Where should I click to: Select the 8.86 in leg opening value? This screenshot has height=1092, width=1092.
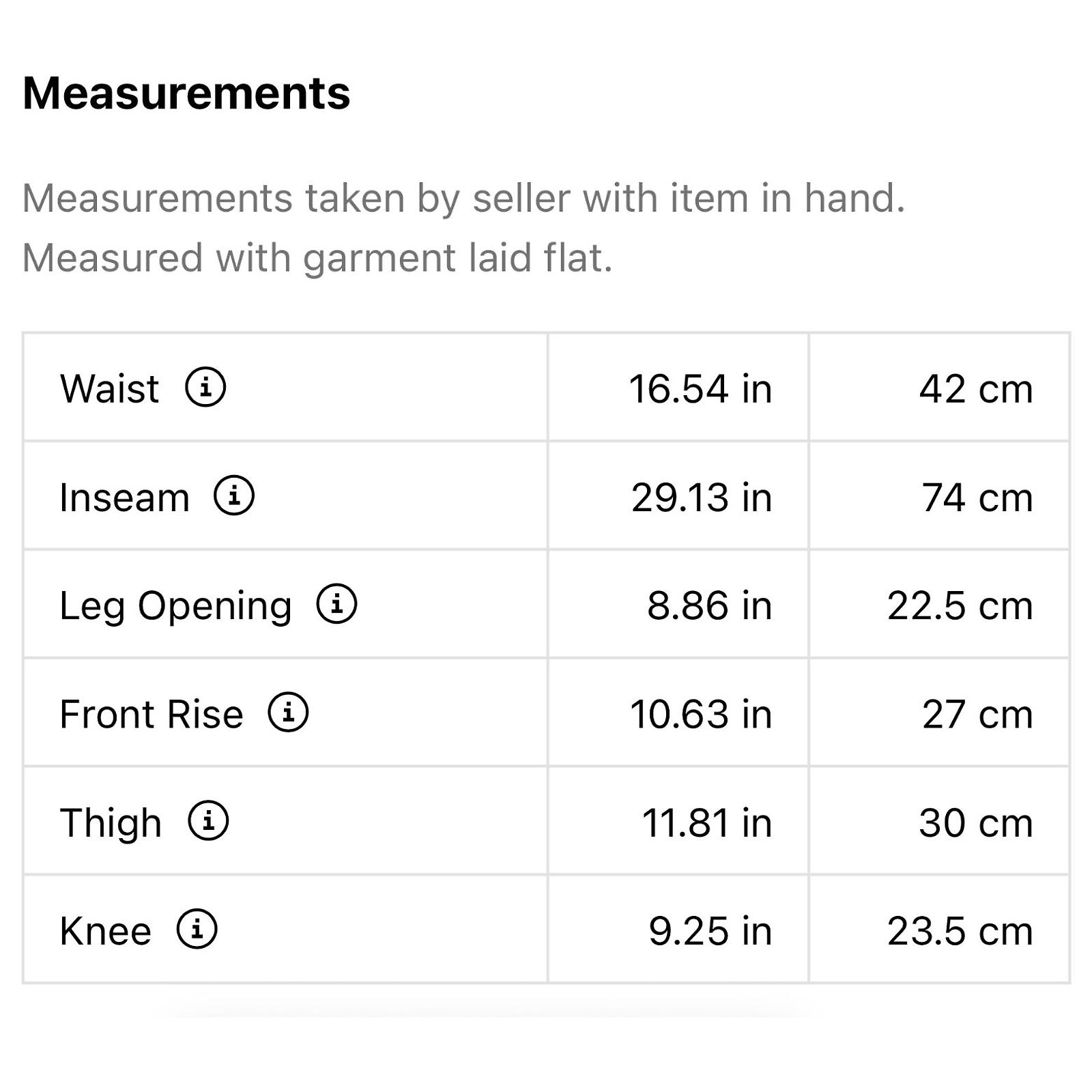(710, 606)
